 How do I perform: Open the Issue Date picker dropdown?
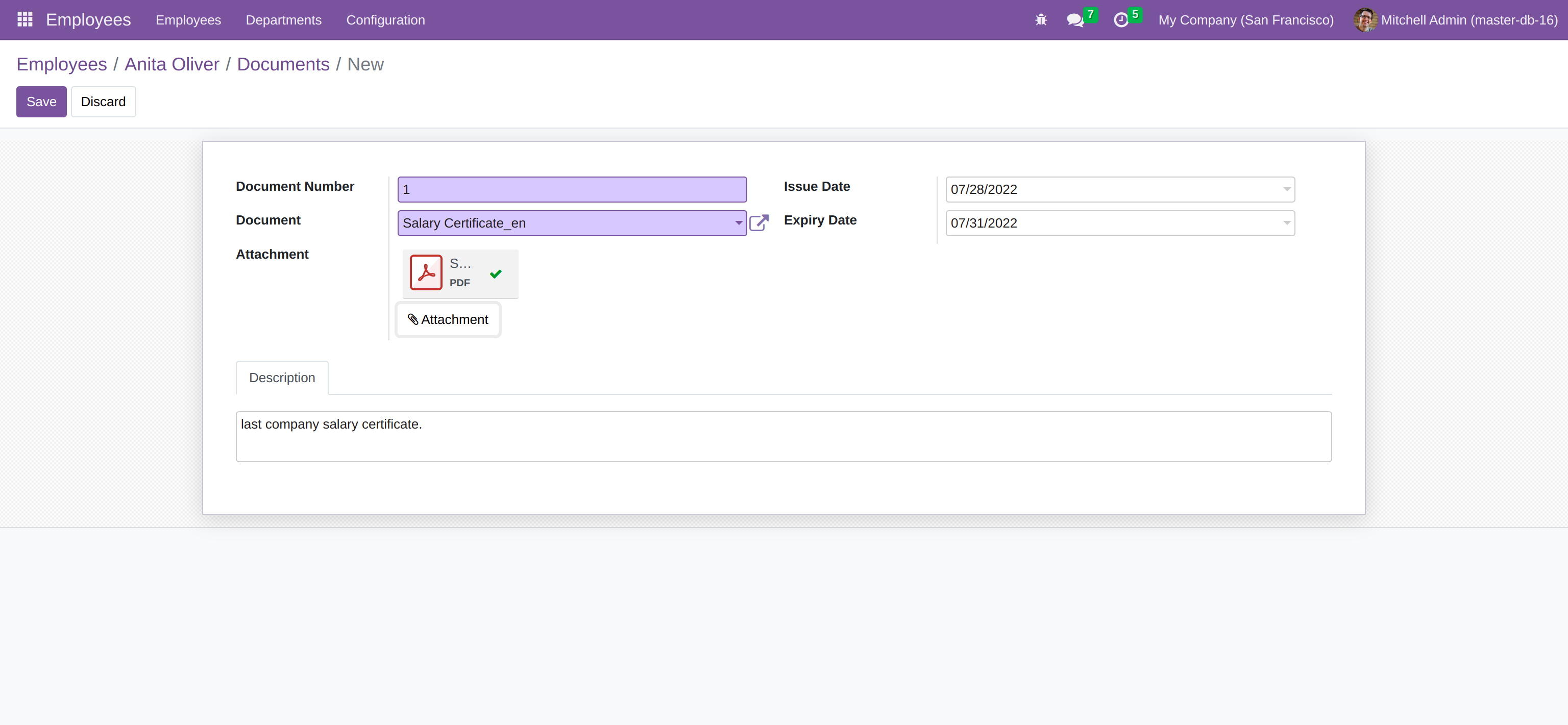point(1287,189)
